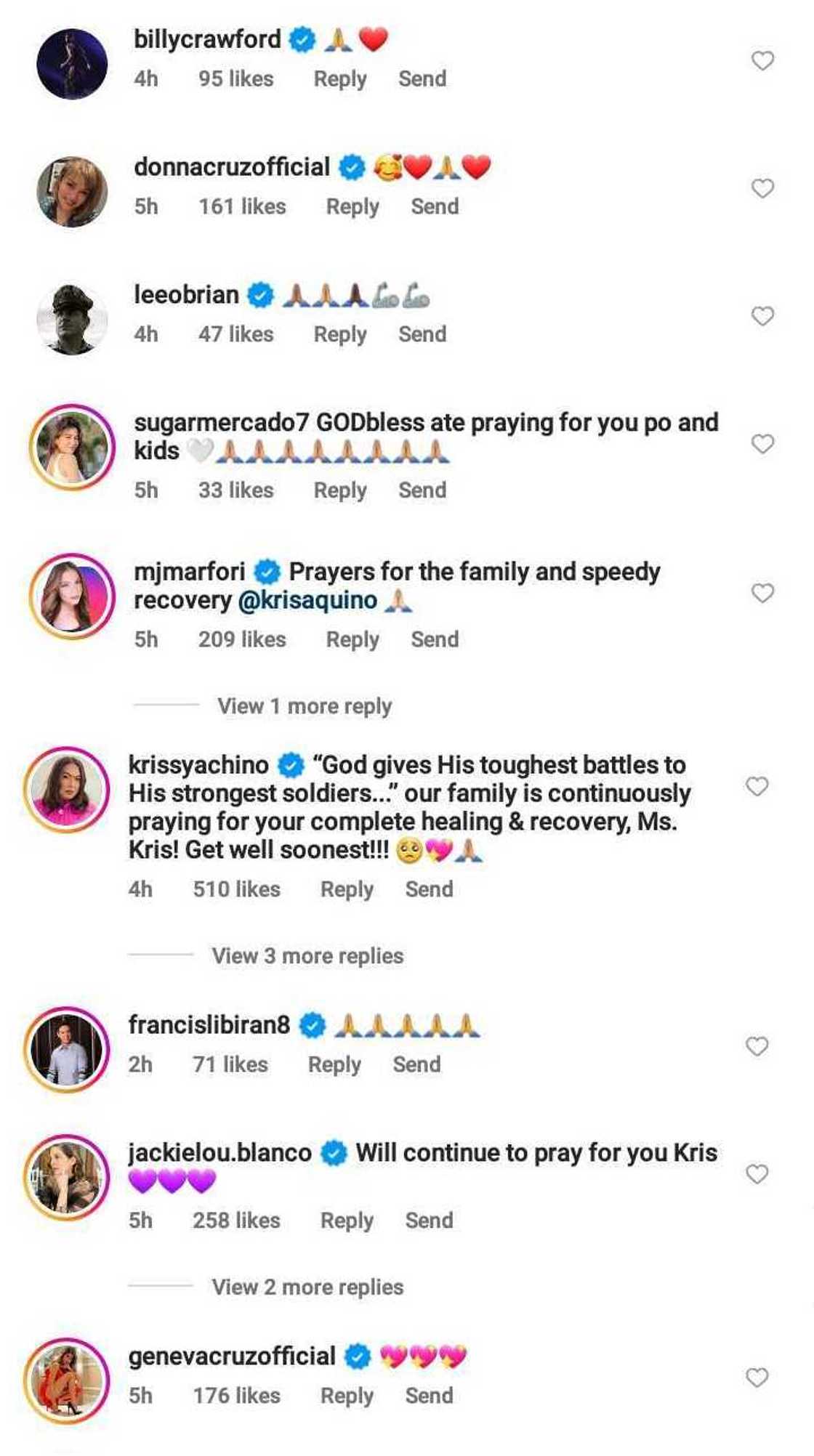Tap heart on genevacruzofficial's comment
The width and height of the screenshot is (814, 1456).
(x=757, y=1378)
